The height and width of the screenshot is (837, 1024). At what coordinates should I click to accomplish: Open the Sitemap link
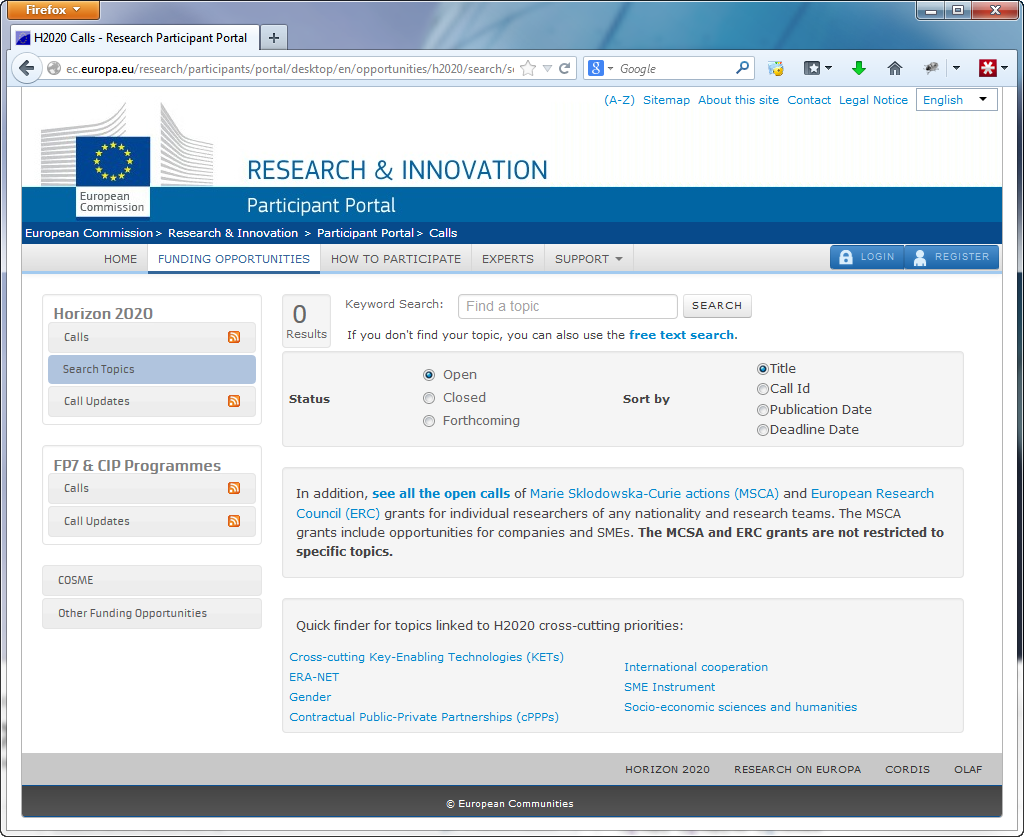666,100
